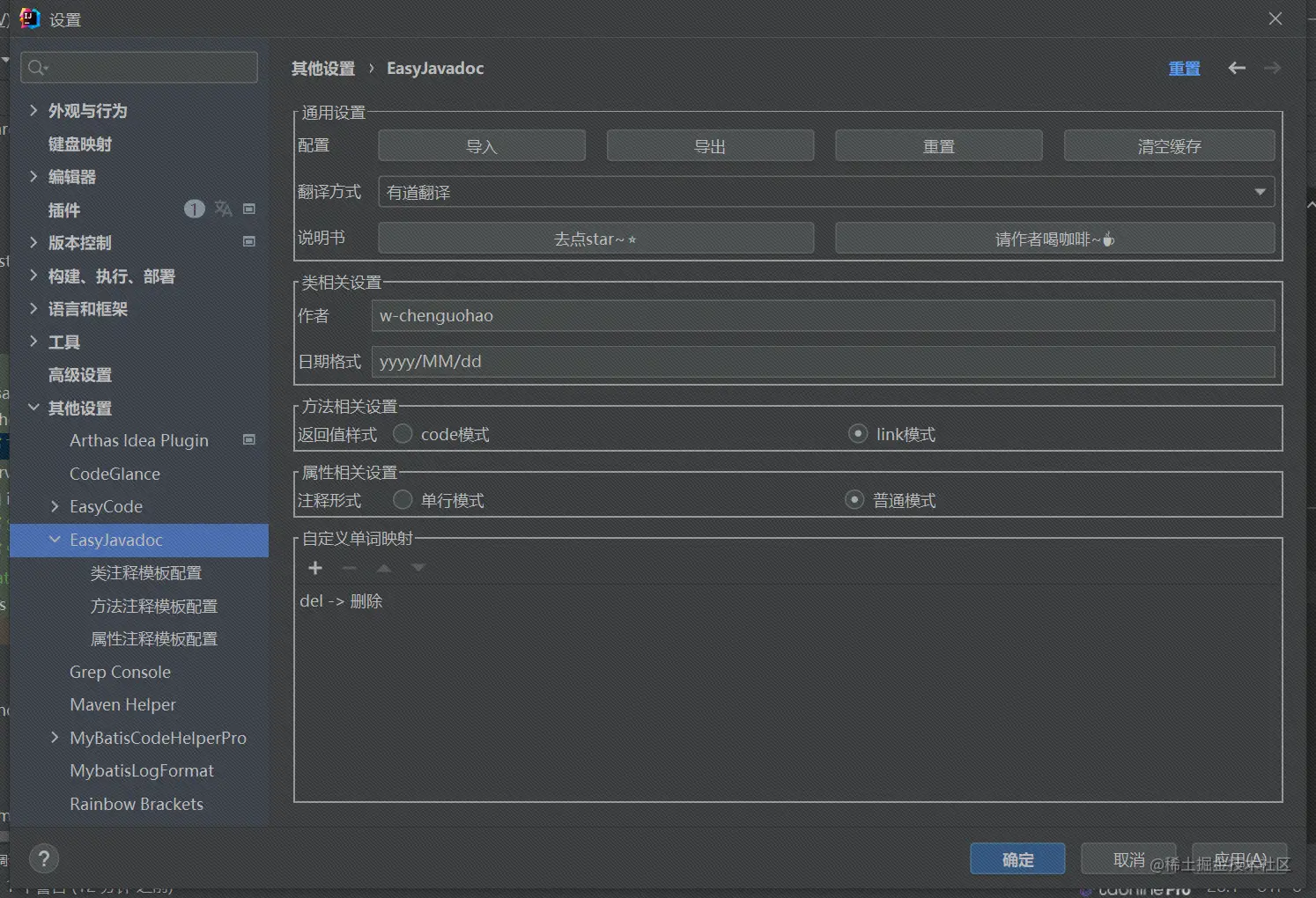Click the IntelliJ logo in title bar
Viewport: 1316px width, 898px height.
[30, 18]
